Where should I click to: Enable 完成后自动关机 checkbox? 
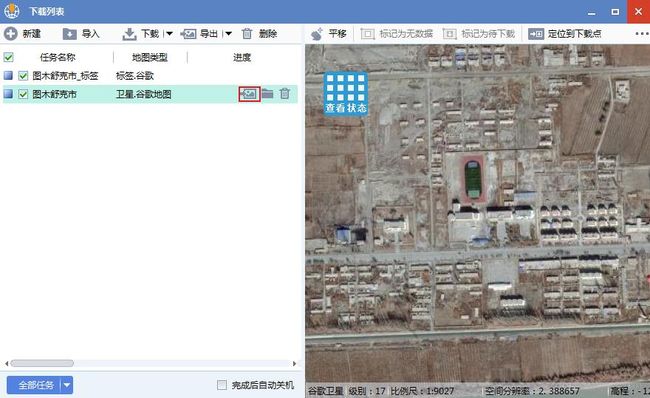(222, 385)
